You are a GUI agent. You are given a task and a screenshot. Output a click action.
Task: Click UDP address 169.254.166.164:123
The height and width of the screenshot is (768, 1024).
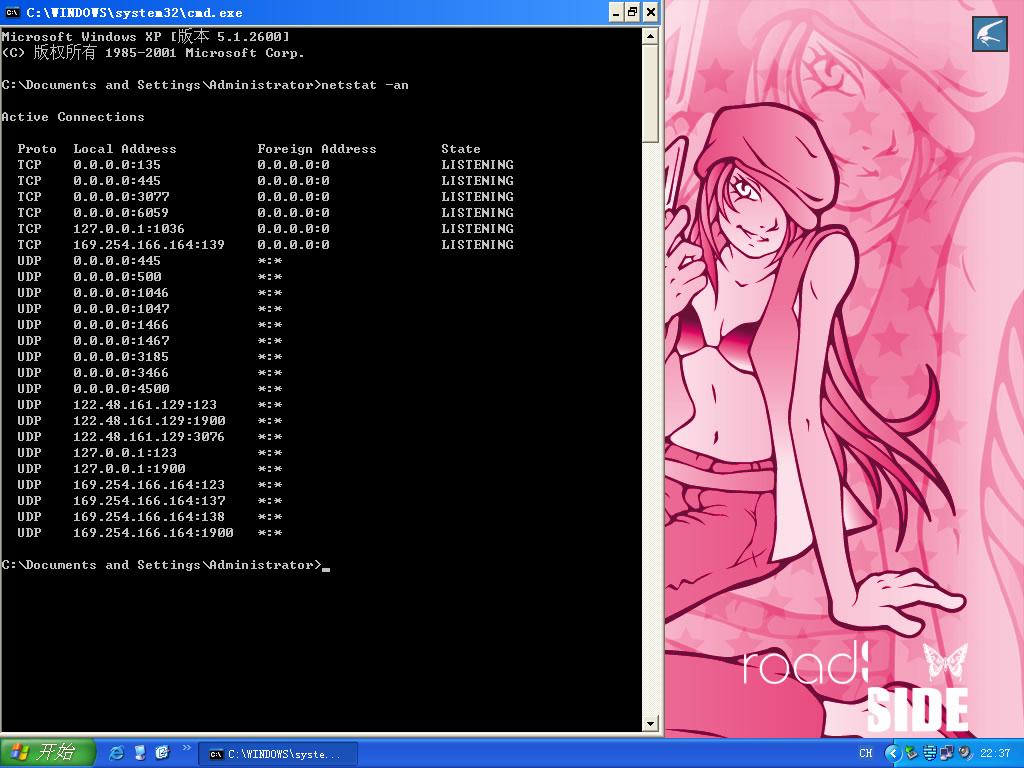click(149, 485)
